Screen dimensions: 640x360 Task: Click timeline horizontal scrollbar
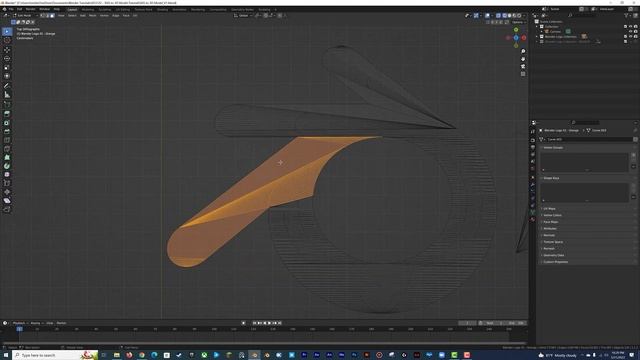264,343
